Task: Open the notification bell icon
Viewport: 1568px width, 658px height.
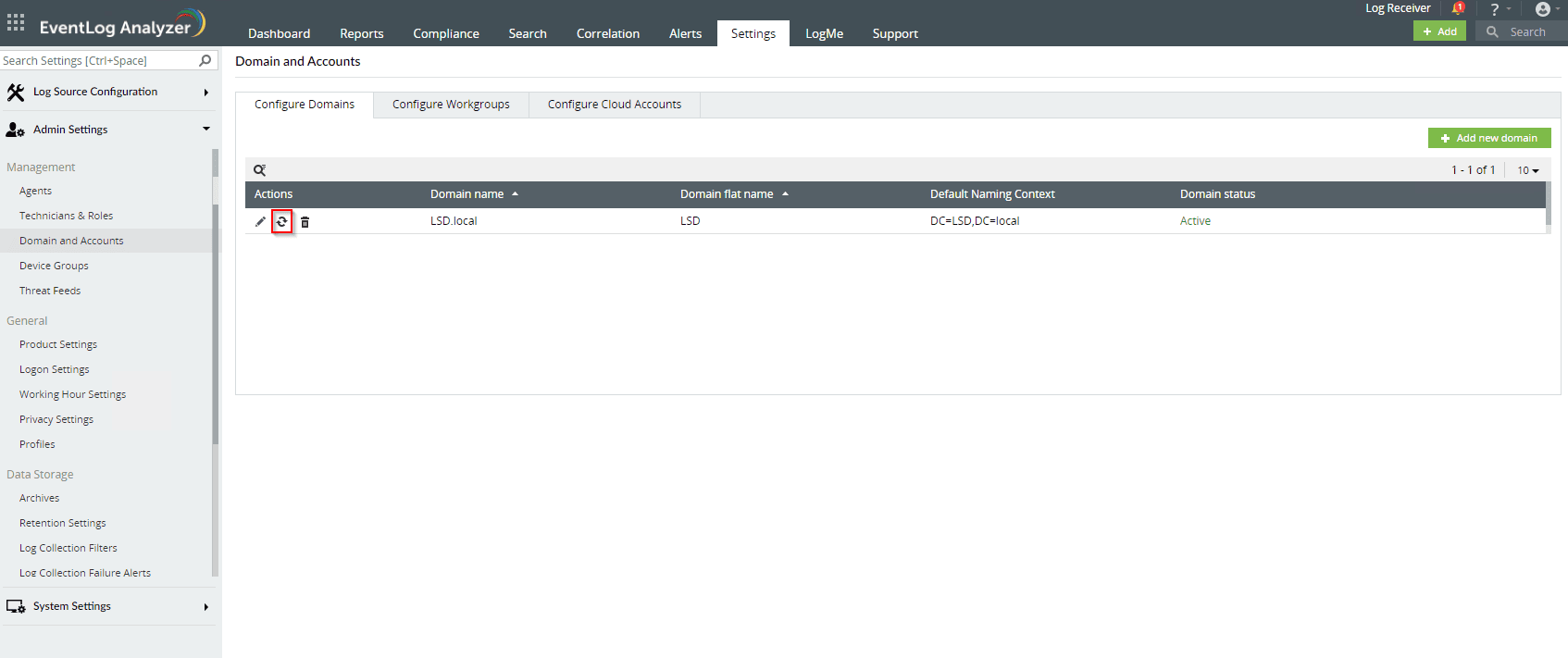Action: pyautogui.click(x=1458, y=9)
